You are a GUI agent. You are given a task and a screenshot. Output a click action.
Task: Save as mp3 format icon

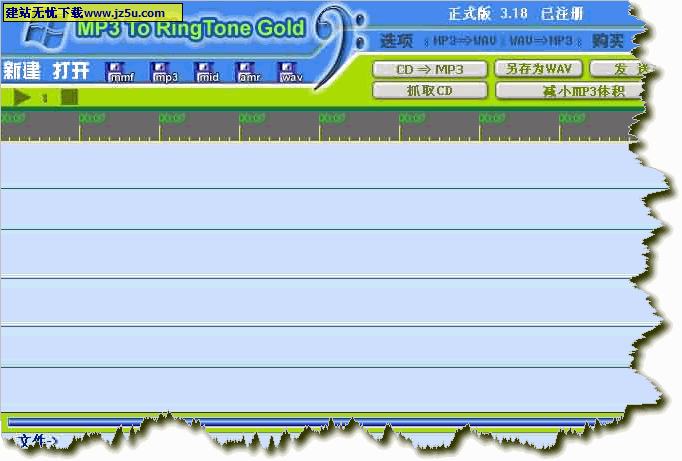[x=164, y=72]
